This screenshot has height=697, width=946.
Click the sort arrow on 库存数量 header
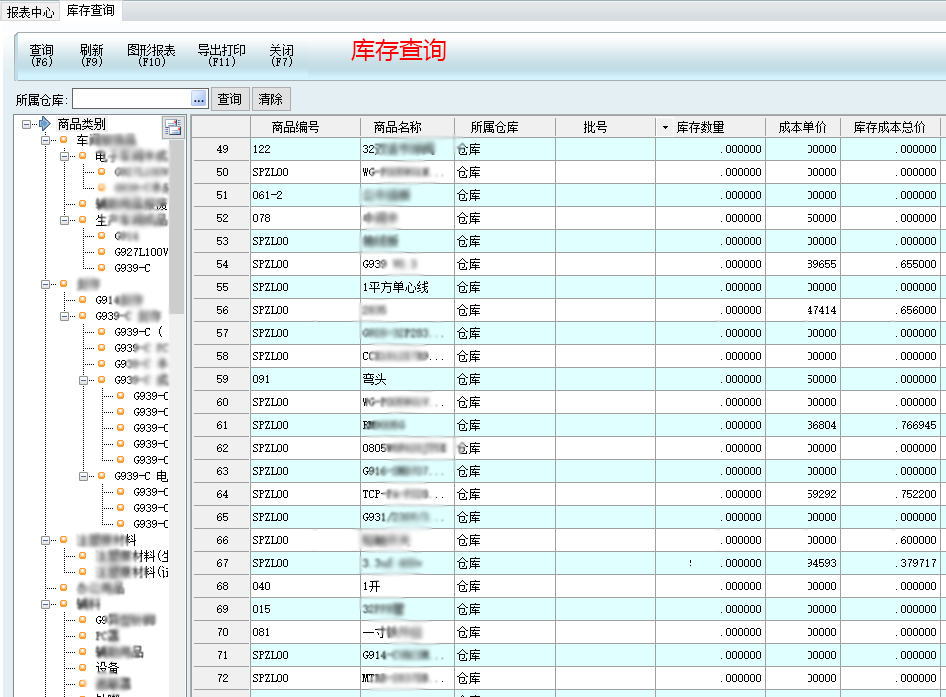tap(665, 128)
